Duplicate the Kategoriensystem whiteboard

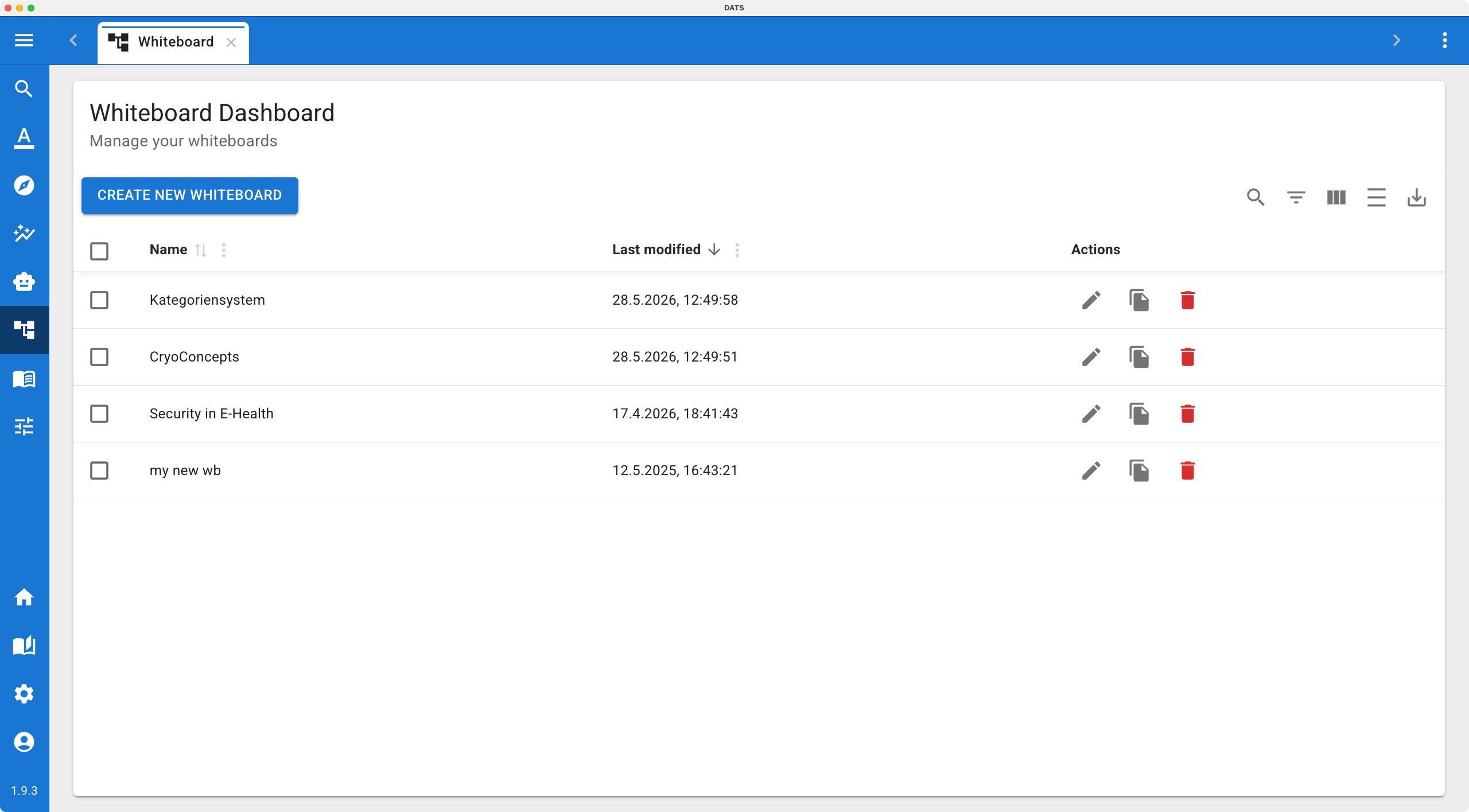click(1139, 300)
